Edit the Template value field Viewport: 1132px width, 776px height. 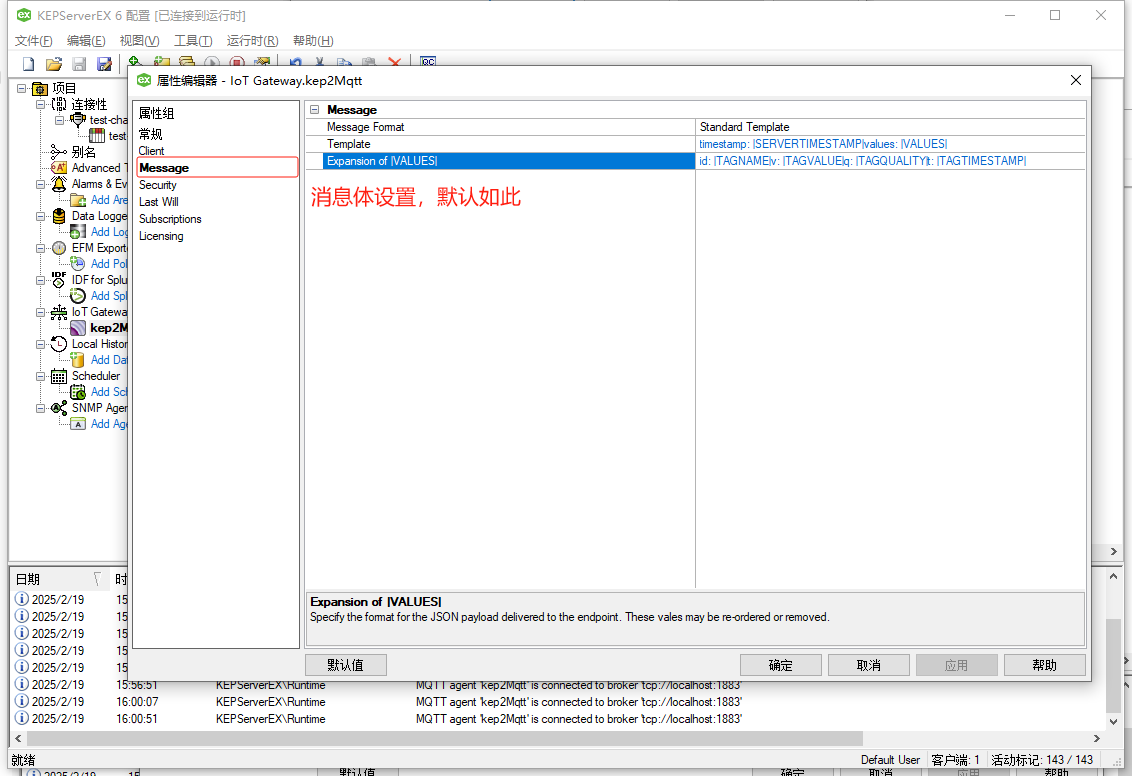[x=890, y=144]
